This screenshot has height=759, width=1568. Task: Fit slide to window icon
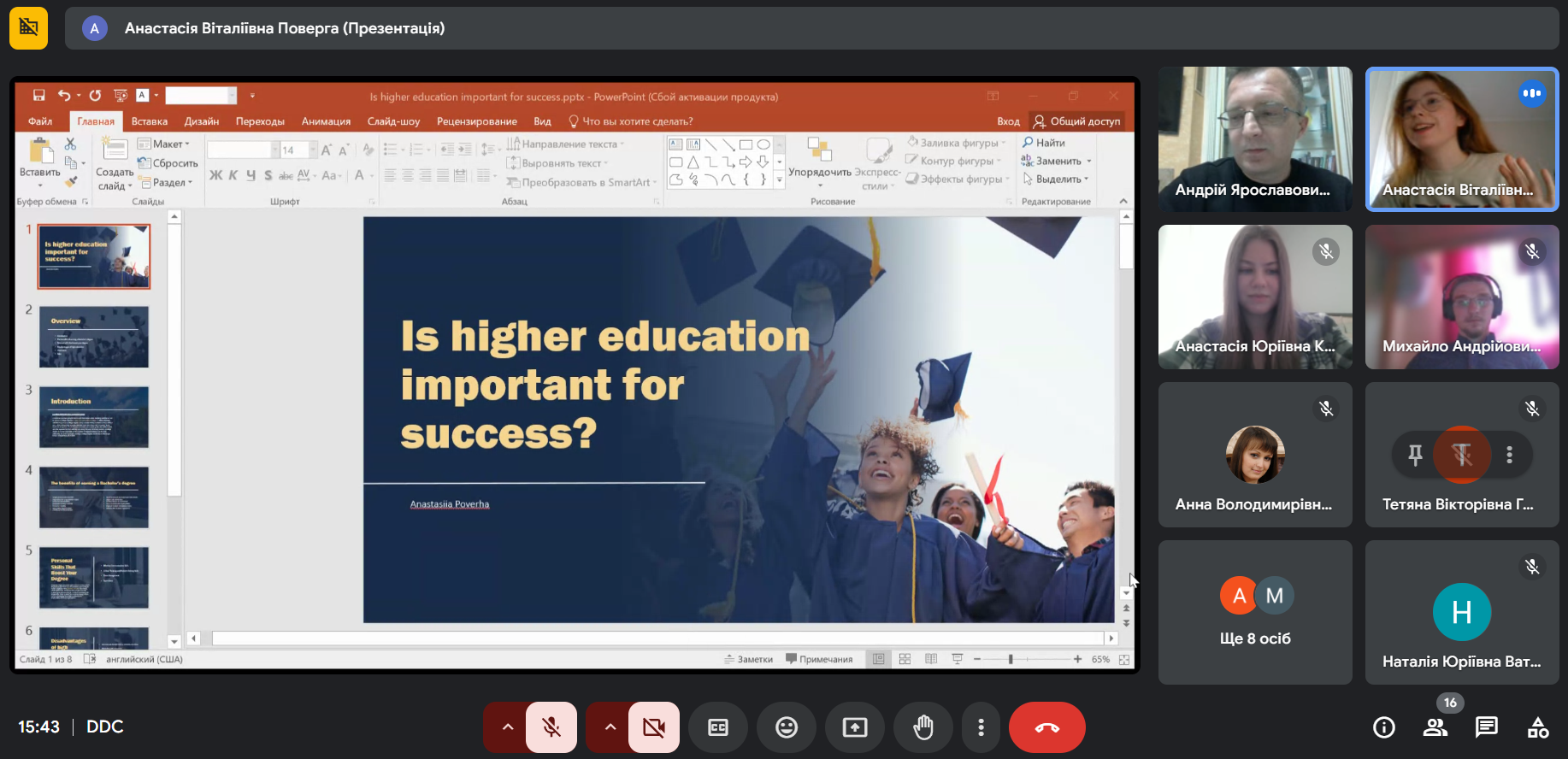tap(1124, 659)
